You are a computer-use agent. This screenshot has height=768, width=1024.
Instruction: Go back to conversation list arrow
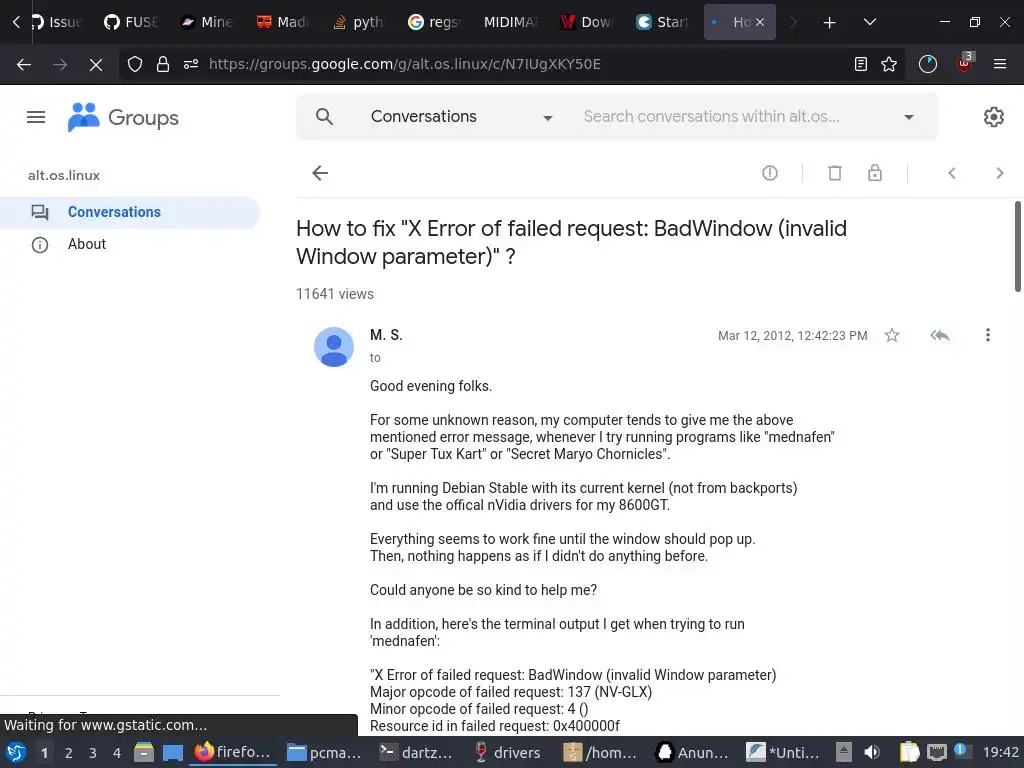coord(320,173)
